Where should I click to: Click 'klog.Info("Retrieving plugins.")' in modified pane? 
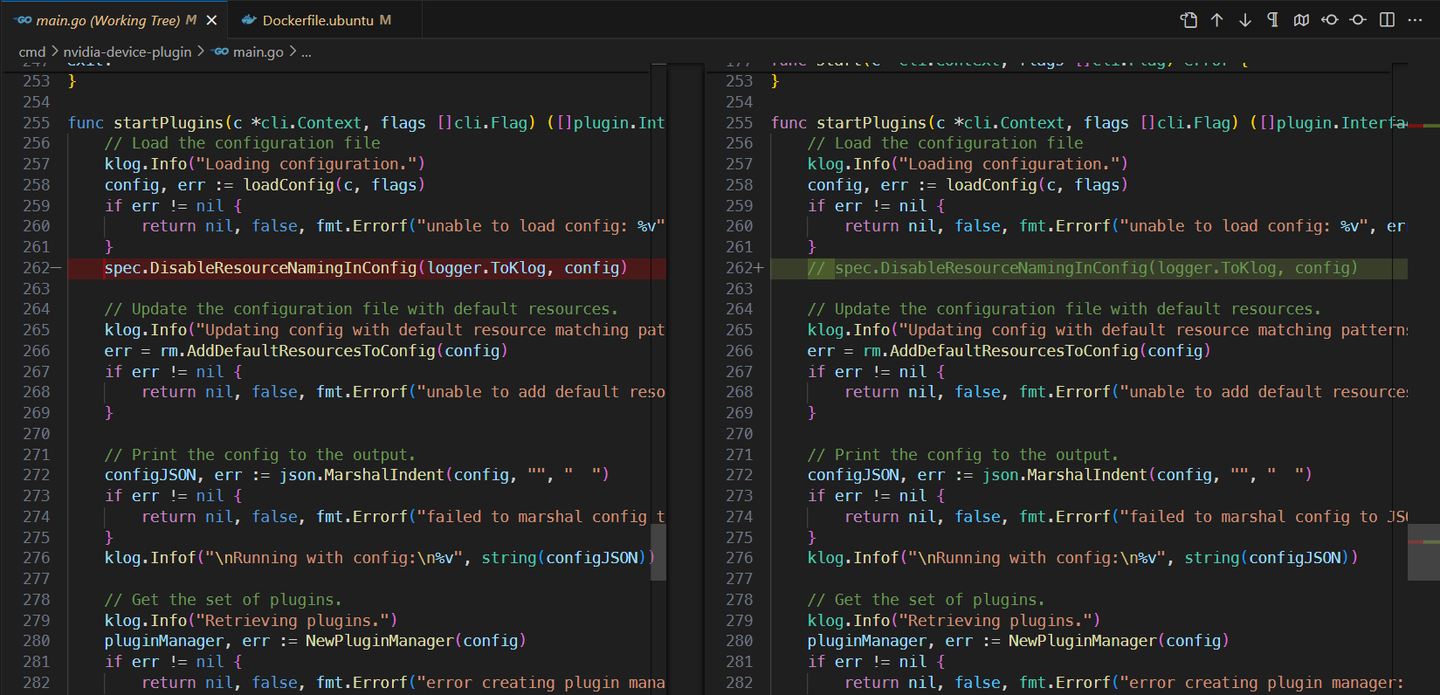[x=954, y=621]
